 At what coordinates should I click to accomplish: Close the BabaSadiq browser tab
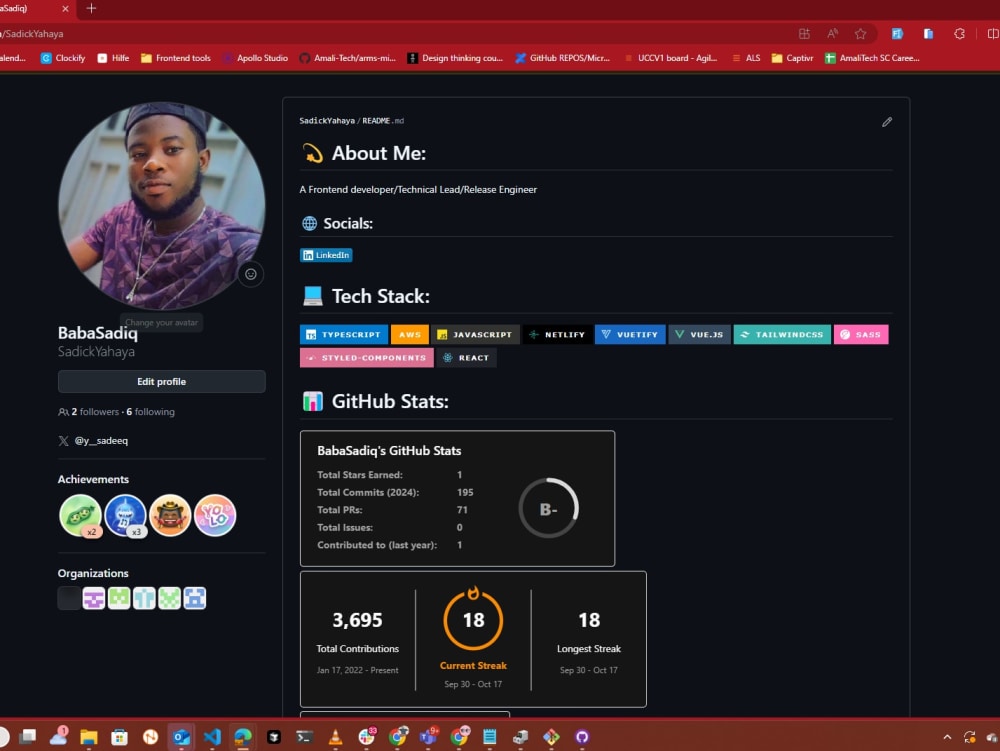pos(65,8)
